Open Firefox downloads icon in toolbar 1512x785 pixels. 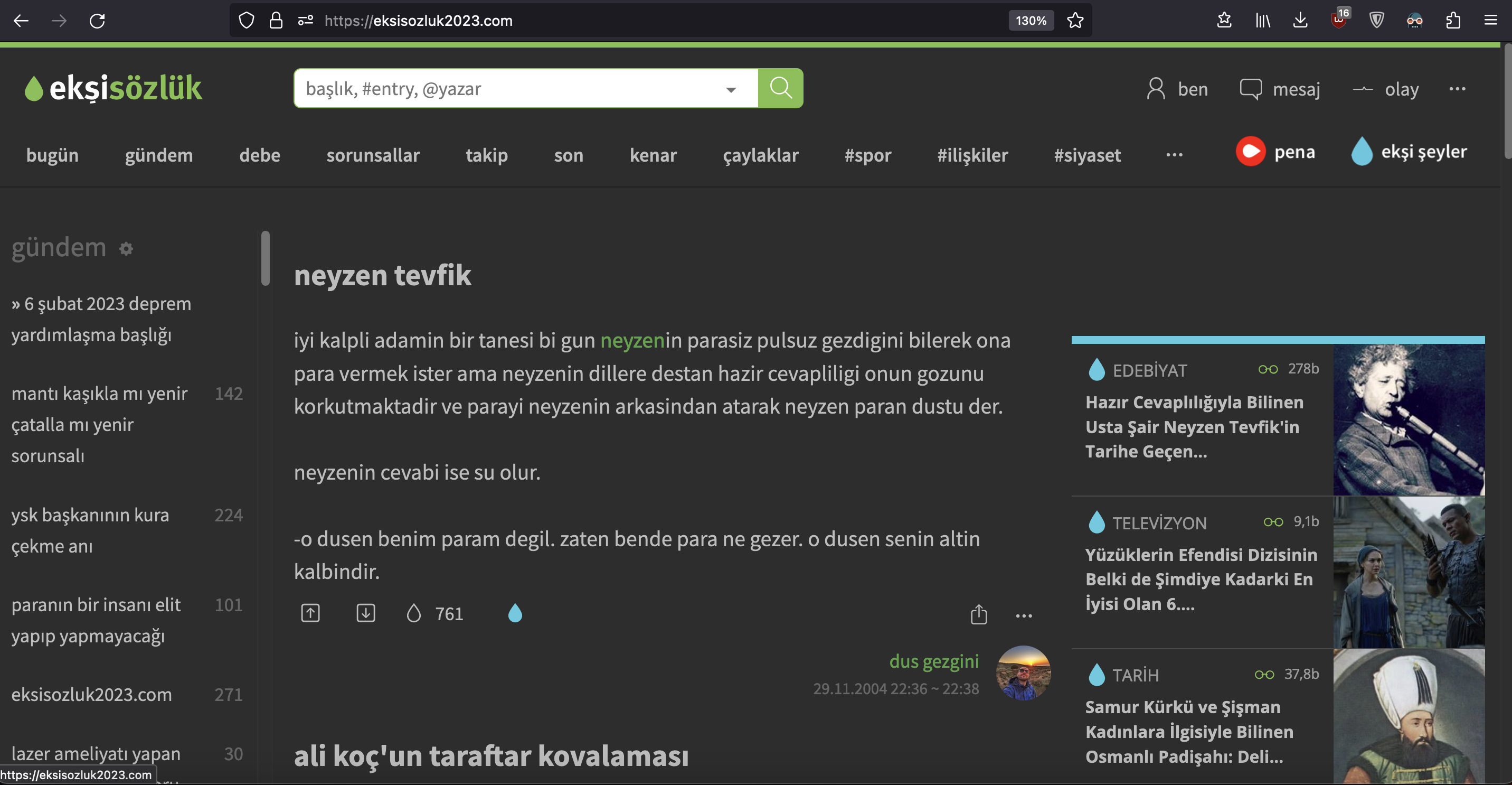pyautogui.click(x=1300, y=21)
